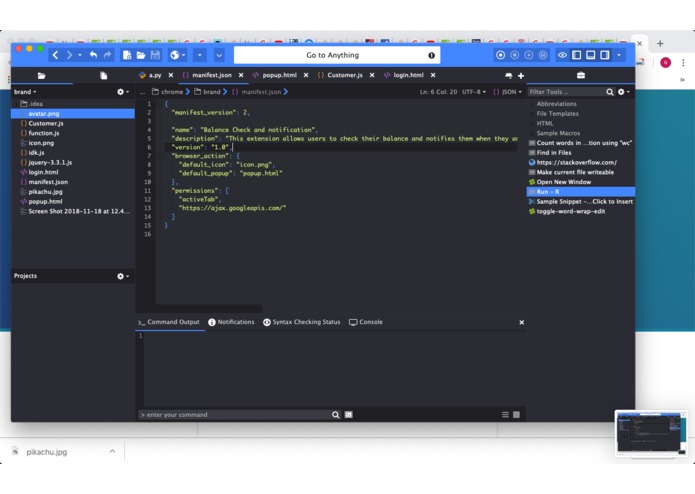Open Places settings gear menu
Screen dimensions: 695x494
click(x=123, y=92)
